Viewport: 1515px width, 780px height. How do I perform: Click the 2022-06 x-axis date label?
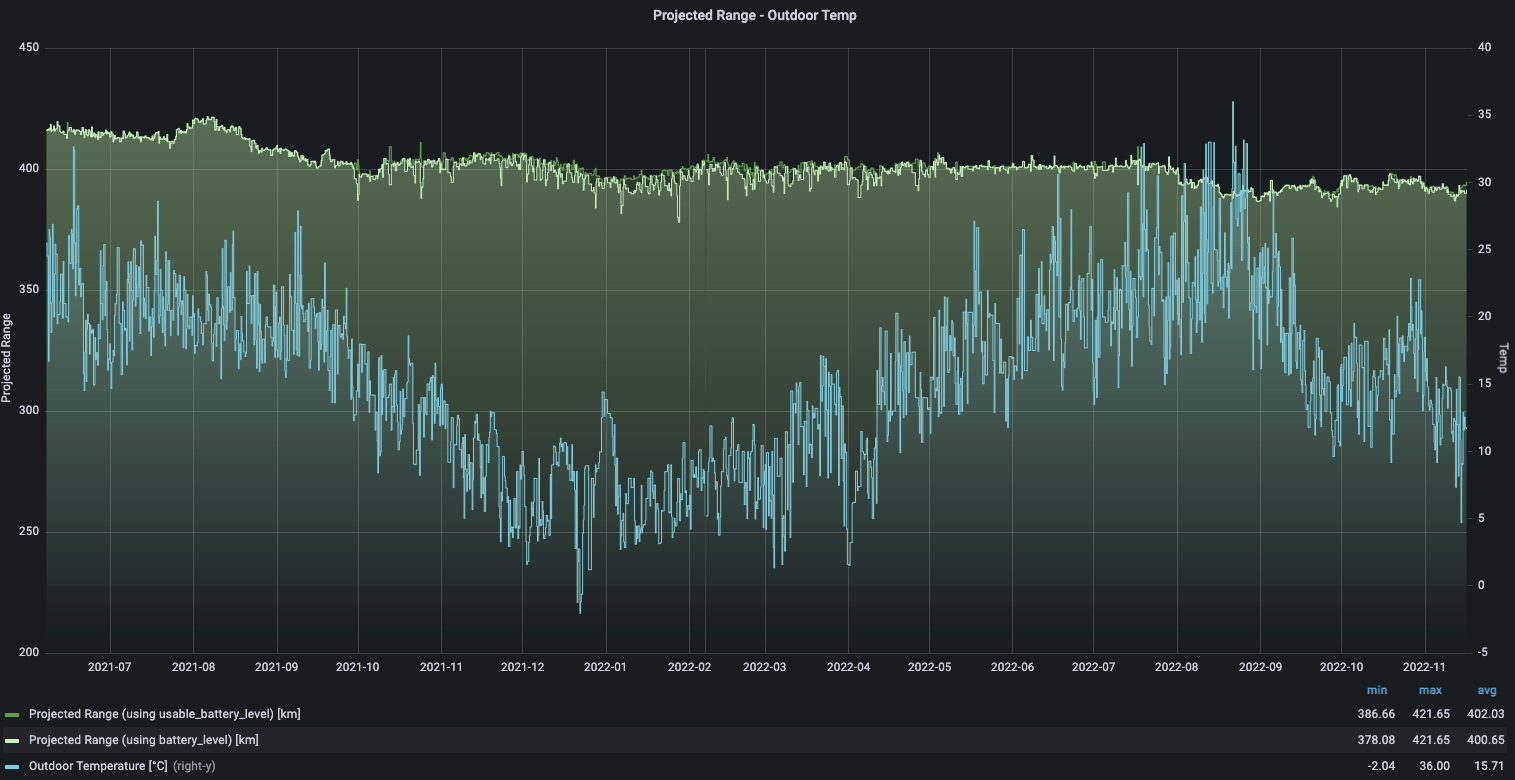point(1011,666)
